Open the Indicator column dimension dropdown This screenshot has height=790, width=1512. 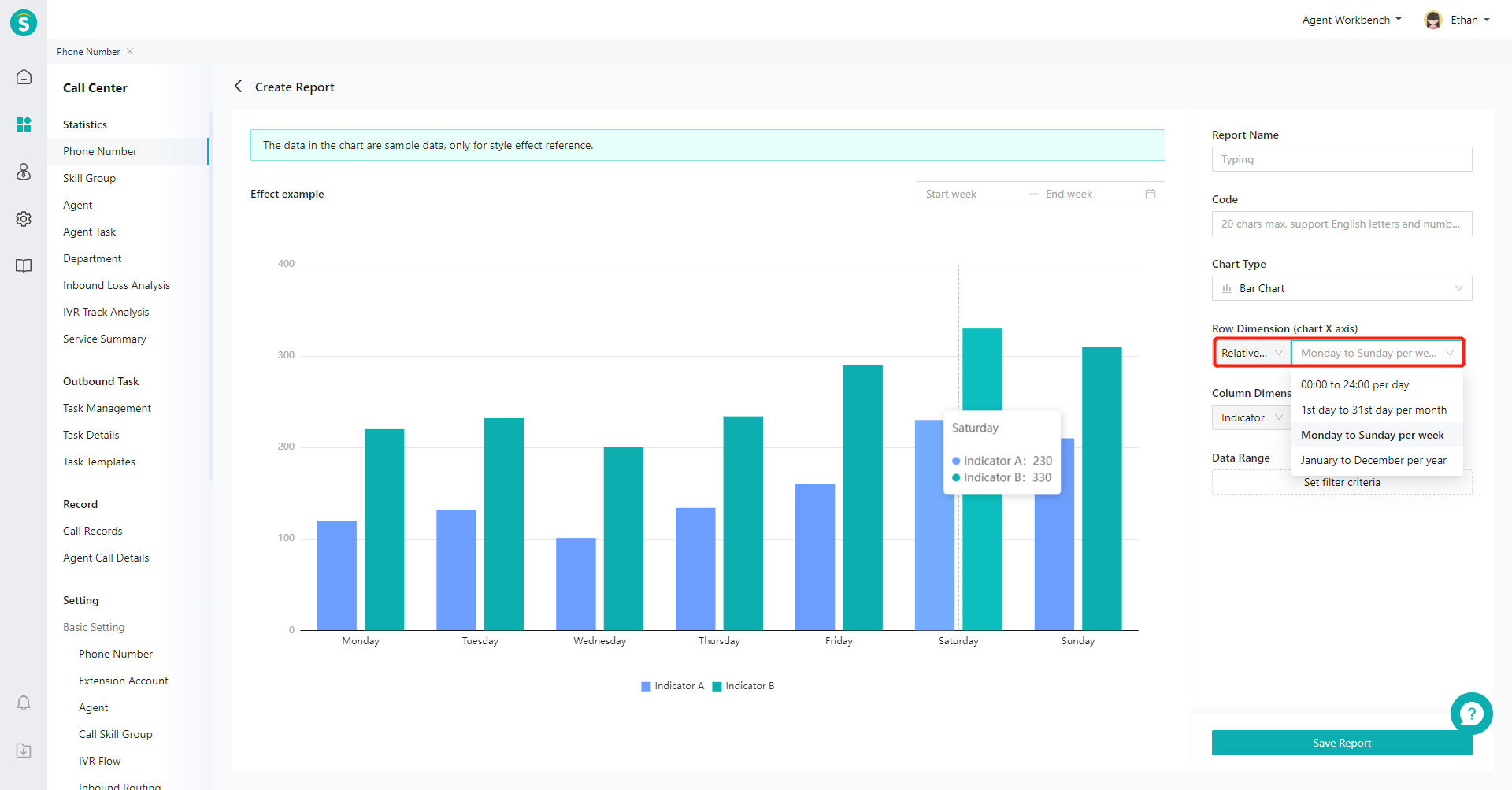(1251, 417)
